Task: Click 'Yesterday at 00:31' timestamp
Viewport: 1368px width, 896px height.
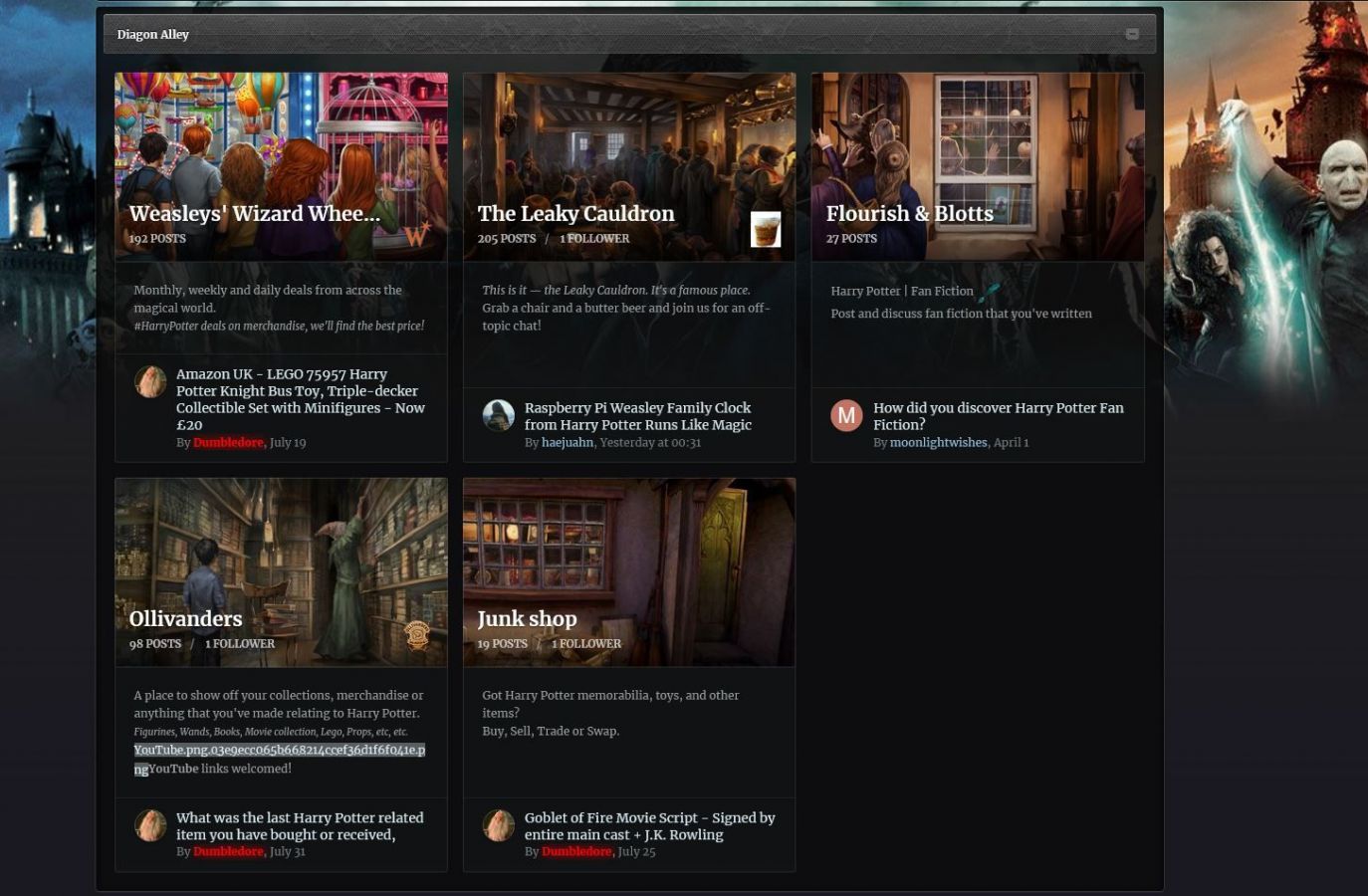Action: pos(648,442)
